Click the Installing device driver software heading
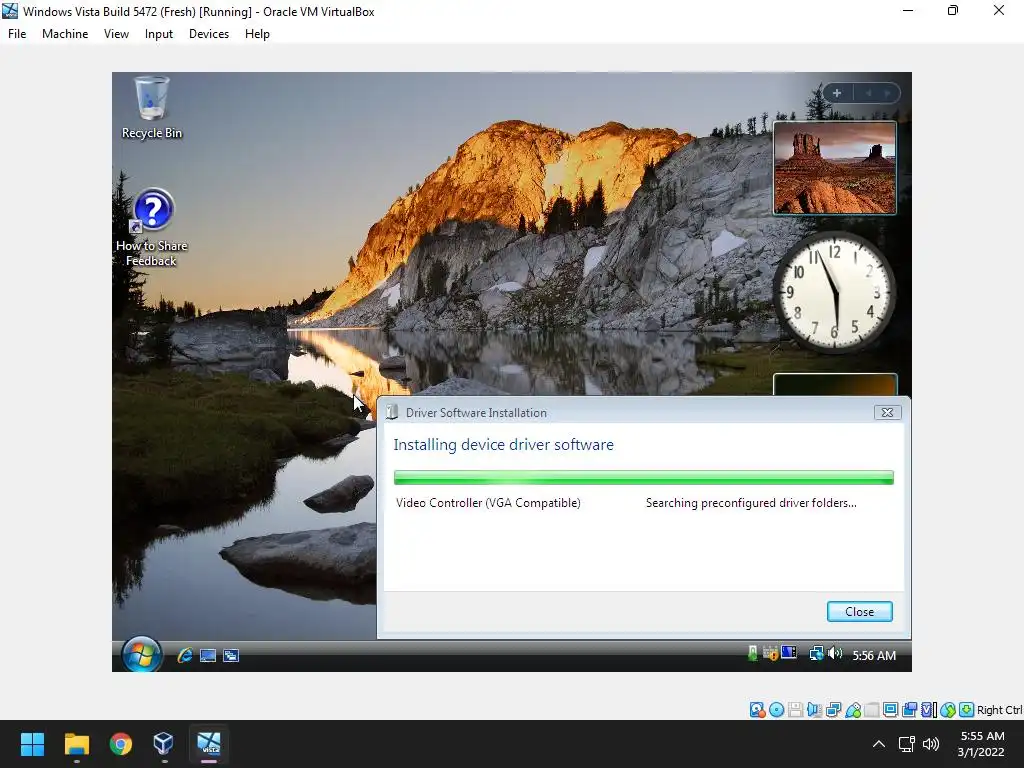The height and width of the screenshot is (768, 1024). (x=504, y=445)
